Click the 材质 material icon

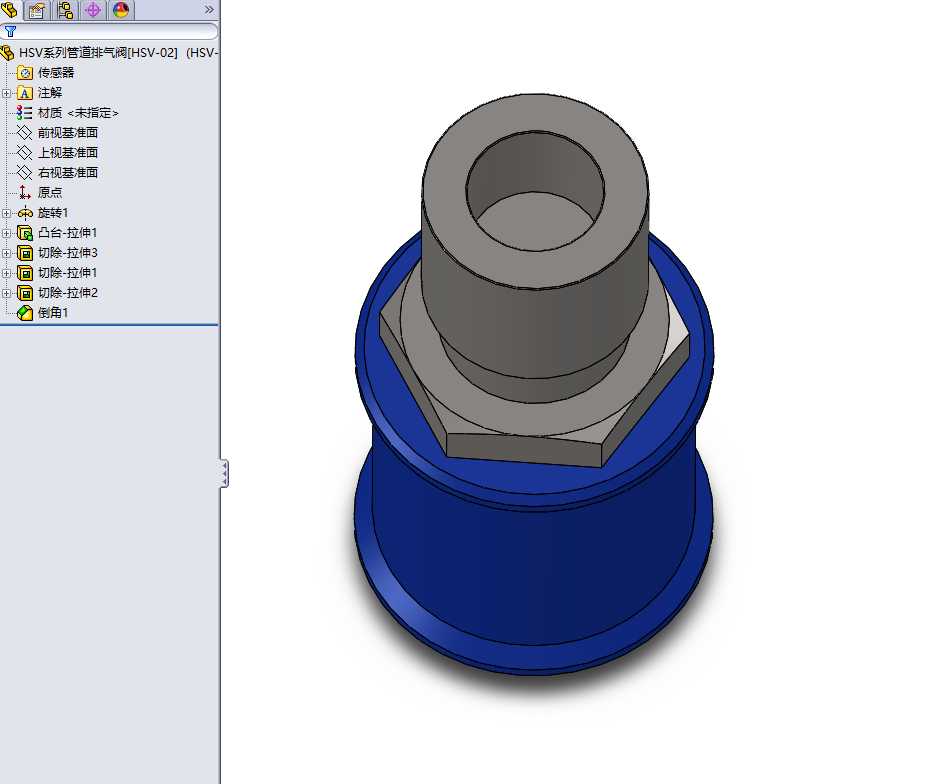[24, 113]
